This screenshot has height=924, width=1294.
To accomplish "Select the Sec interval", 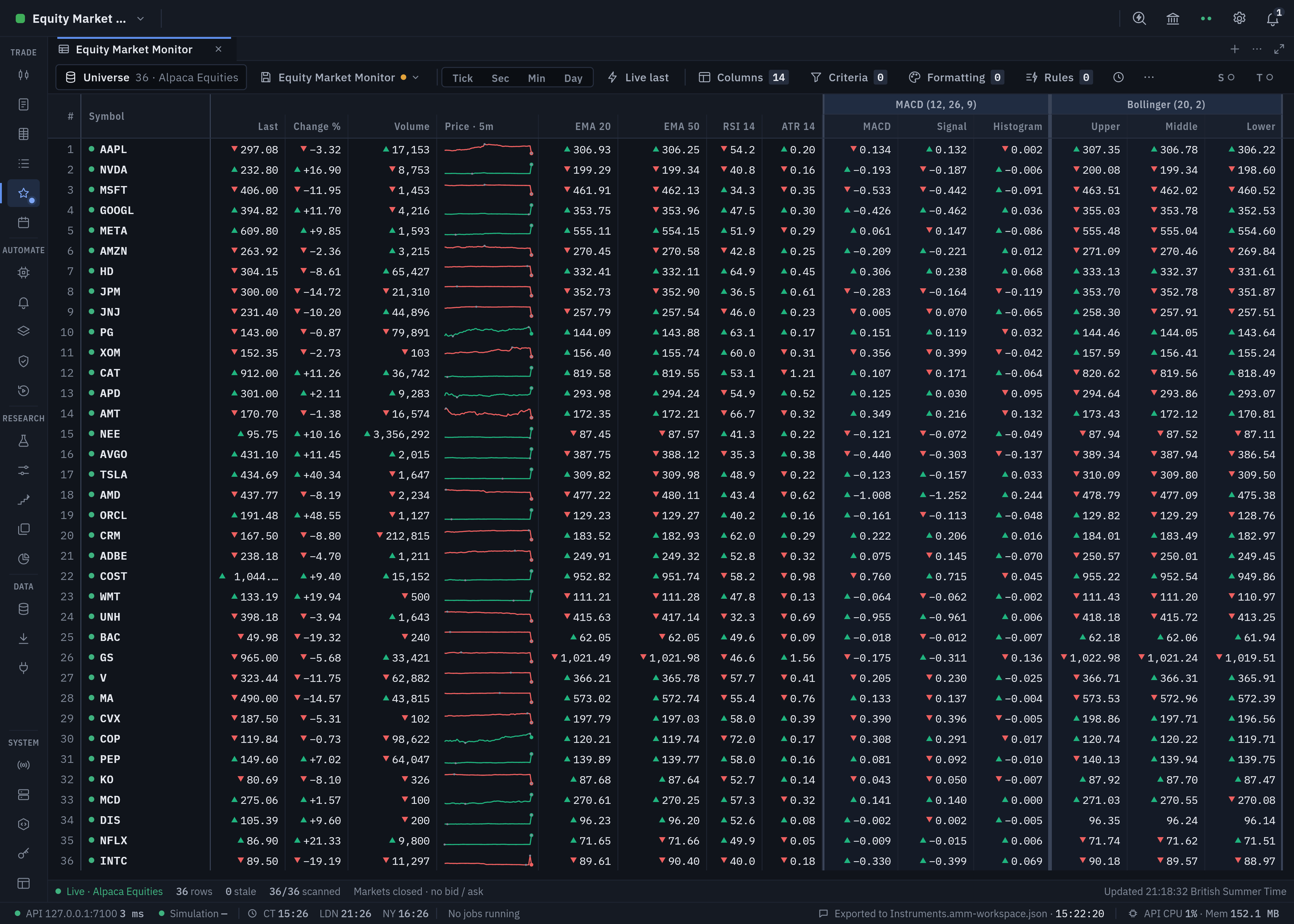I will [500, 78].
